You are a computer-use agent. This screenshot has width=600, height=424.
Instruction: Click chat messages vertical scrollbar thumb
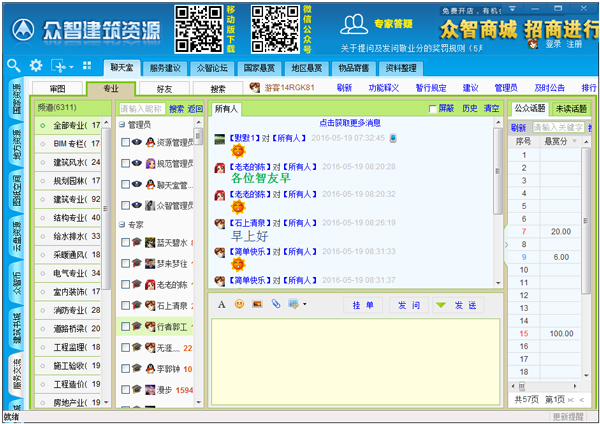click(497, 171)
